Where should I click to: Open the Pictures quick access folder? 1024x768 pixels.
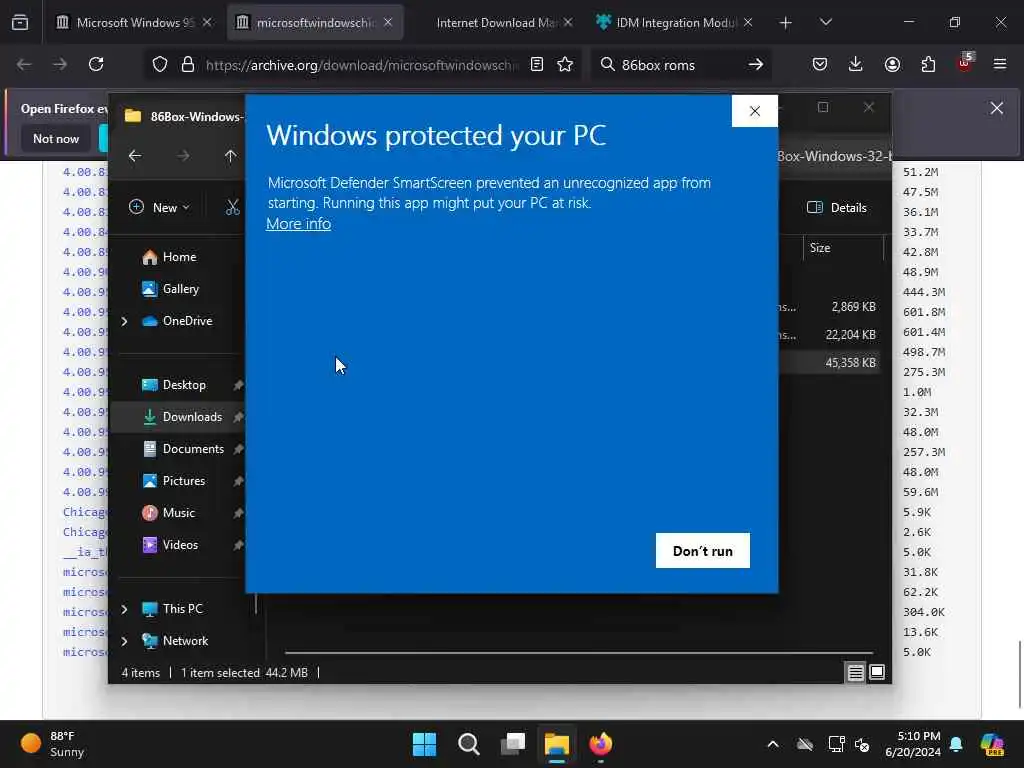(174, 481)
